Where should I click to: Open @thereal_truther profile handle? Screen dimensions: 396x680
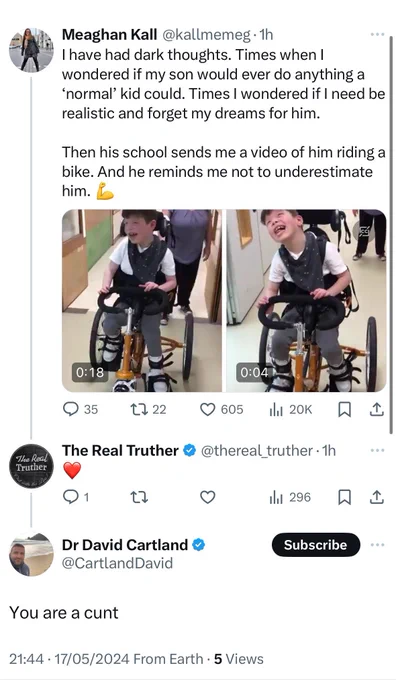[256, 451]
